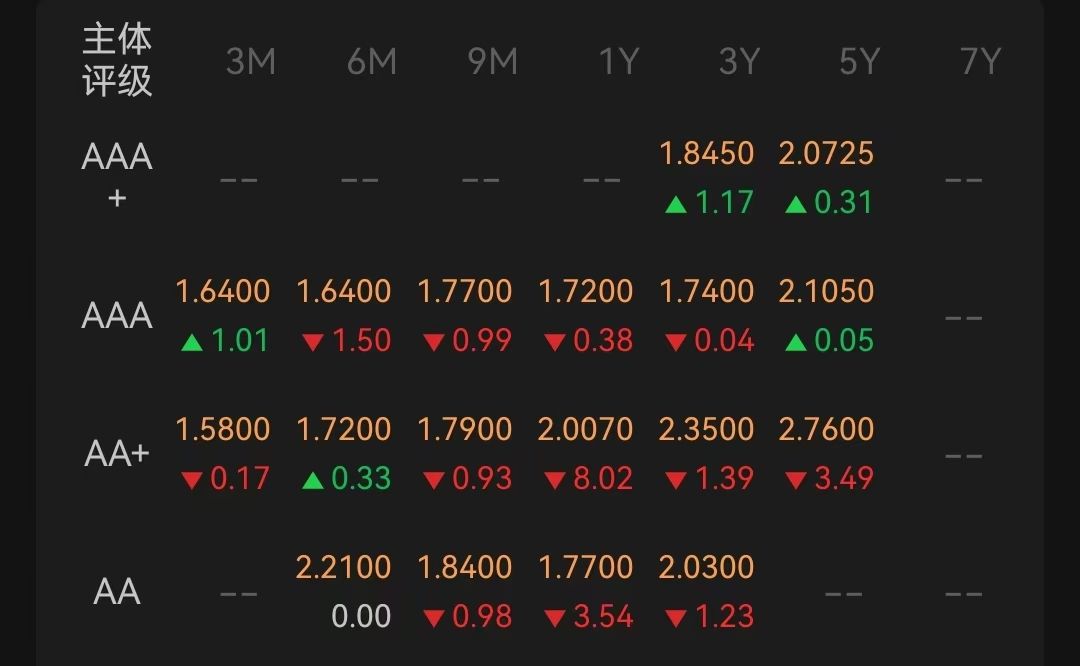The height and width of the screenshot is (666, 1080).
Task: Tap the 3Y column header
Action: coord(739,61)
